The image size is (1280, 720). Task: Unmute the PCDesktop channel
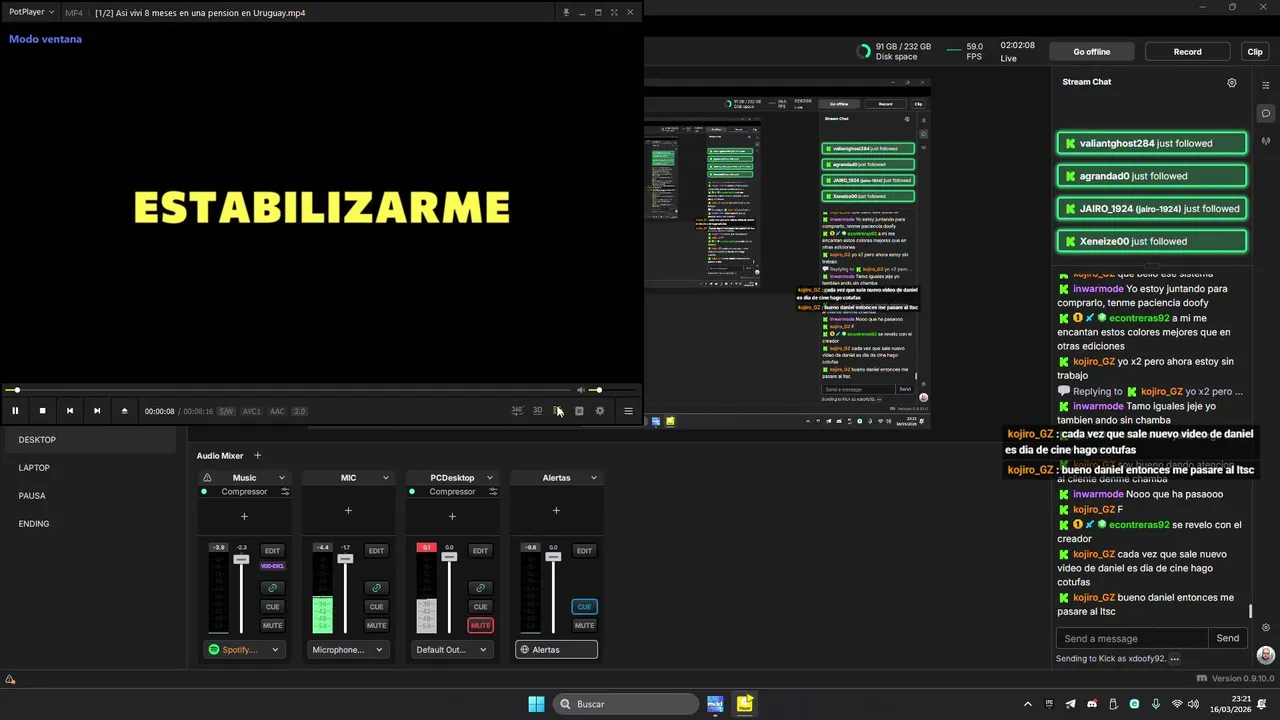coord(480,626)
